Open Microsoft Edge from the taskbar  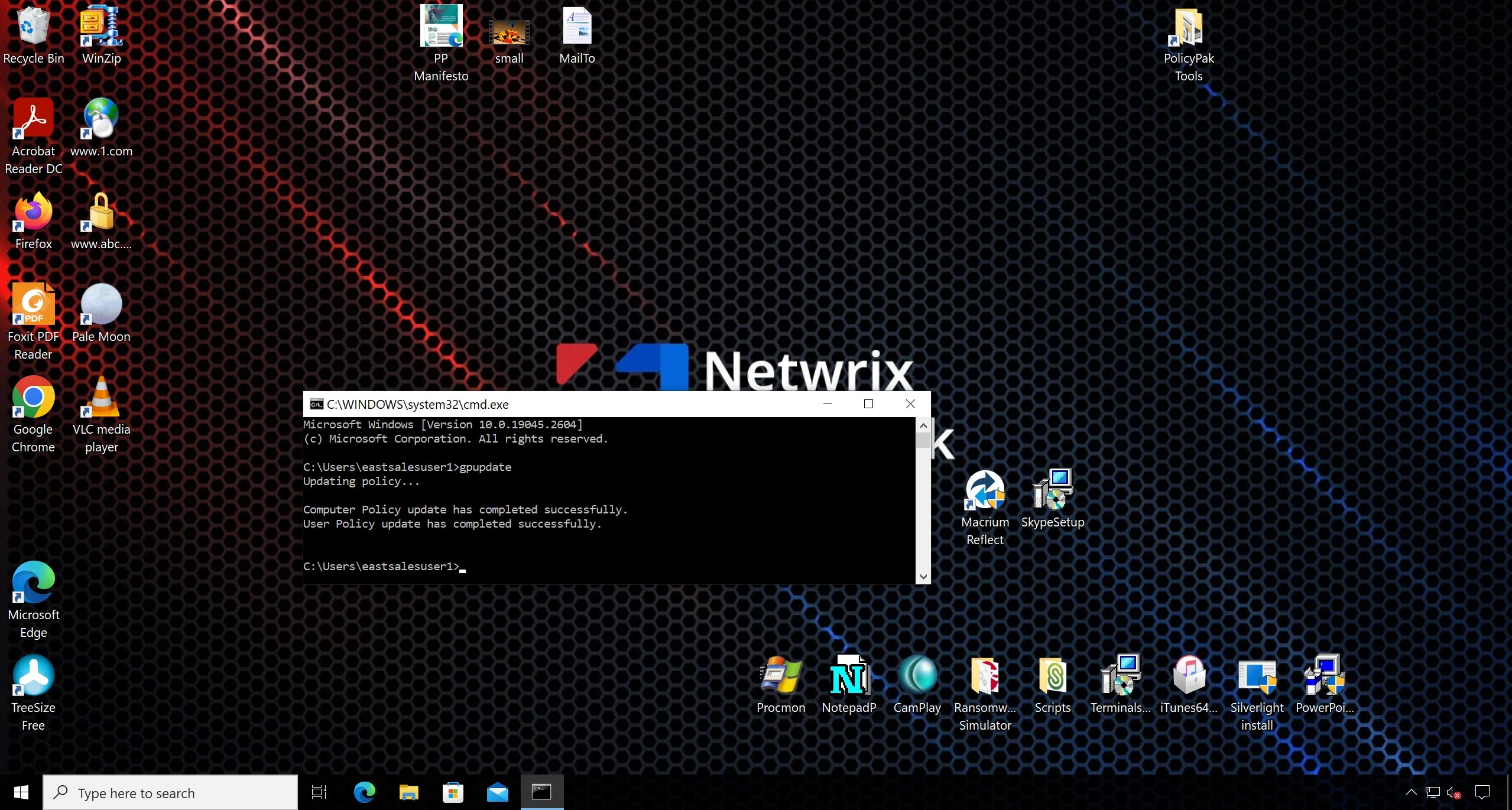point(364,792)
